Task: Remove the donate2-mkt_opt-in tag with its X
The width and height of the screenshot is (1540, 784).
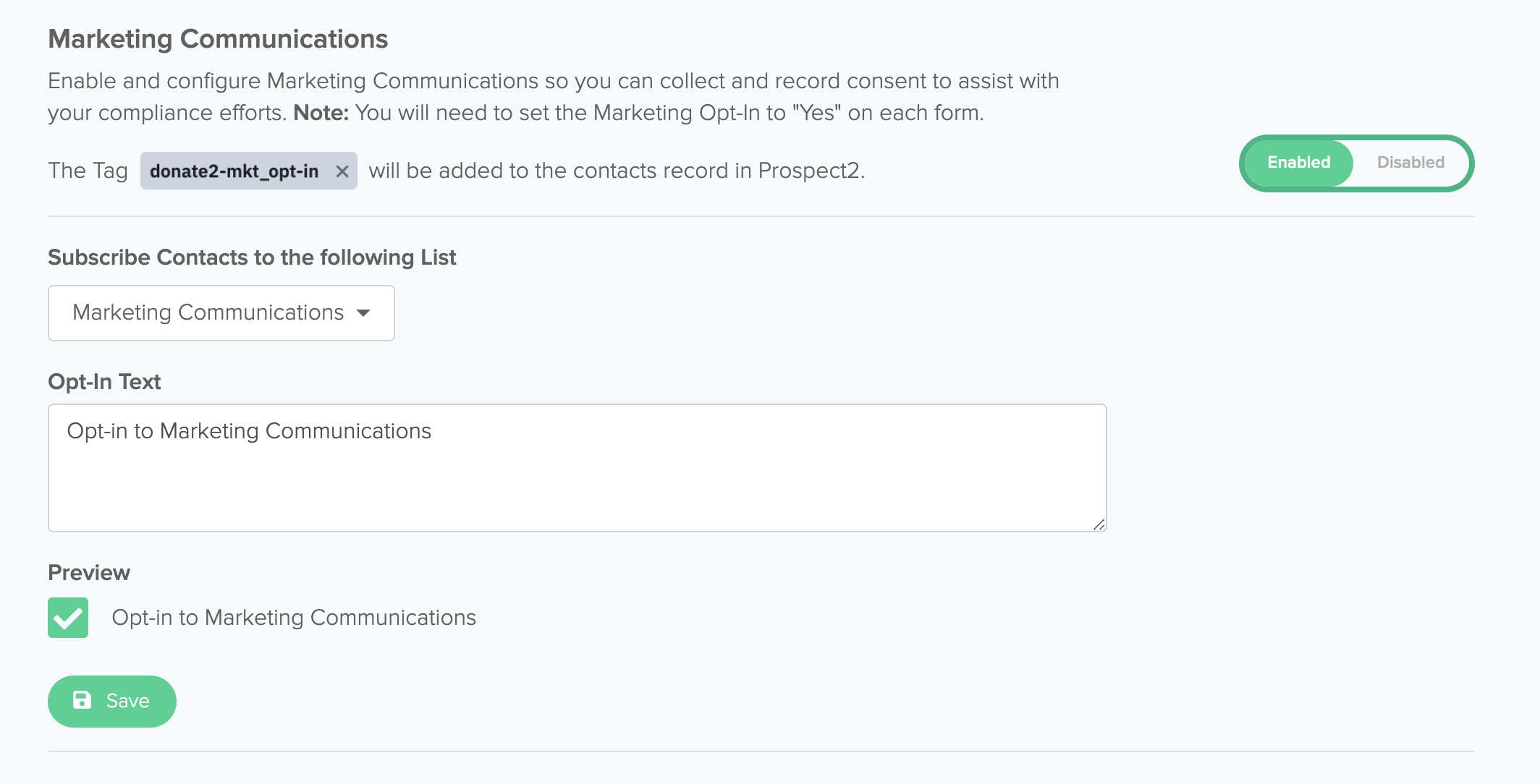Action: pos(342,171)
